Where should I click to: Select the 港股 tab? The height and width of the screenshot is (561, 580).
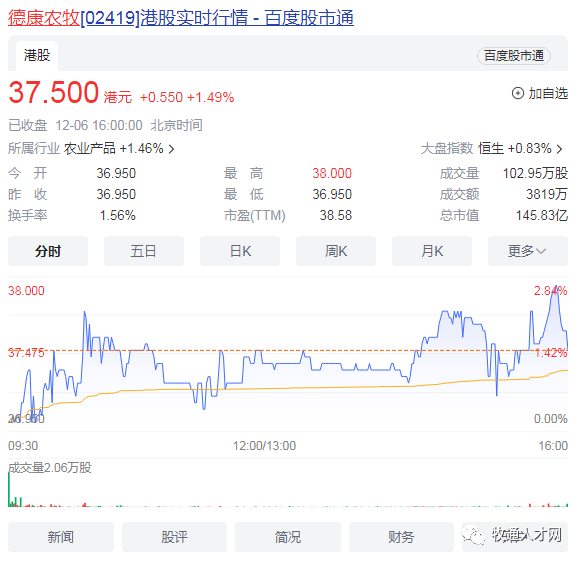[x=37, y=56]
